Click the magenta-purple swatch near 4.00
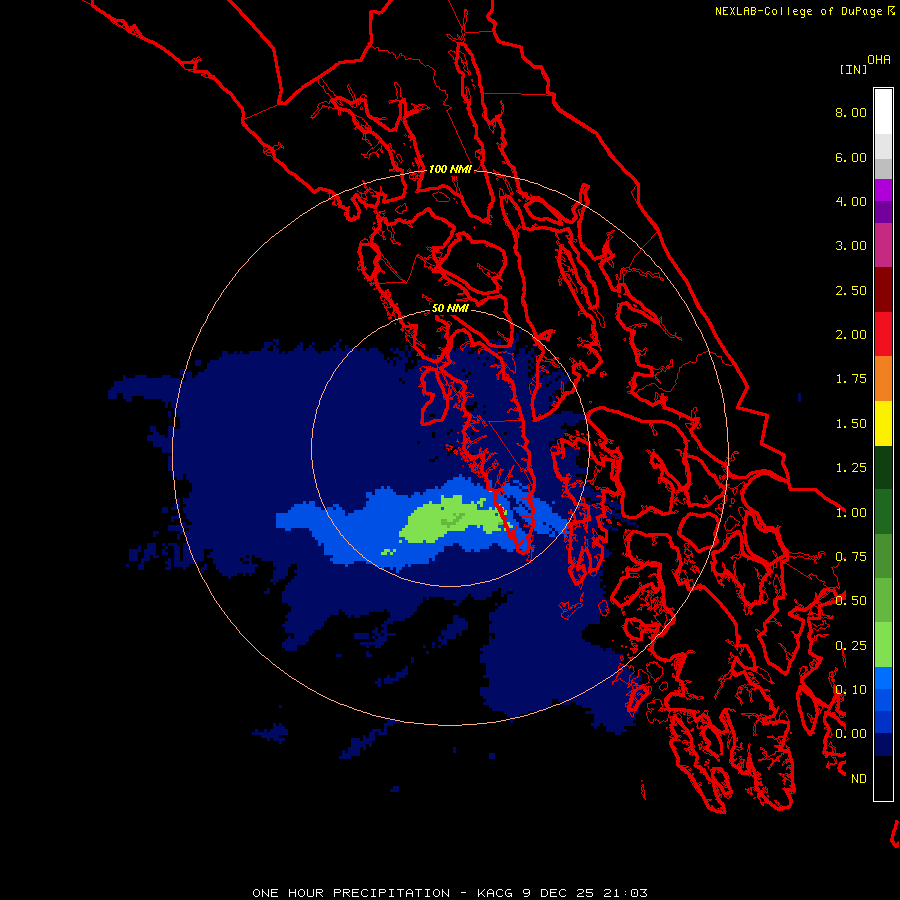This screenshot has width=900, height=900. tap(883, 190)
